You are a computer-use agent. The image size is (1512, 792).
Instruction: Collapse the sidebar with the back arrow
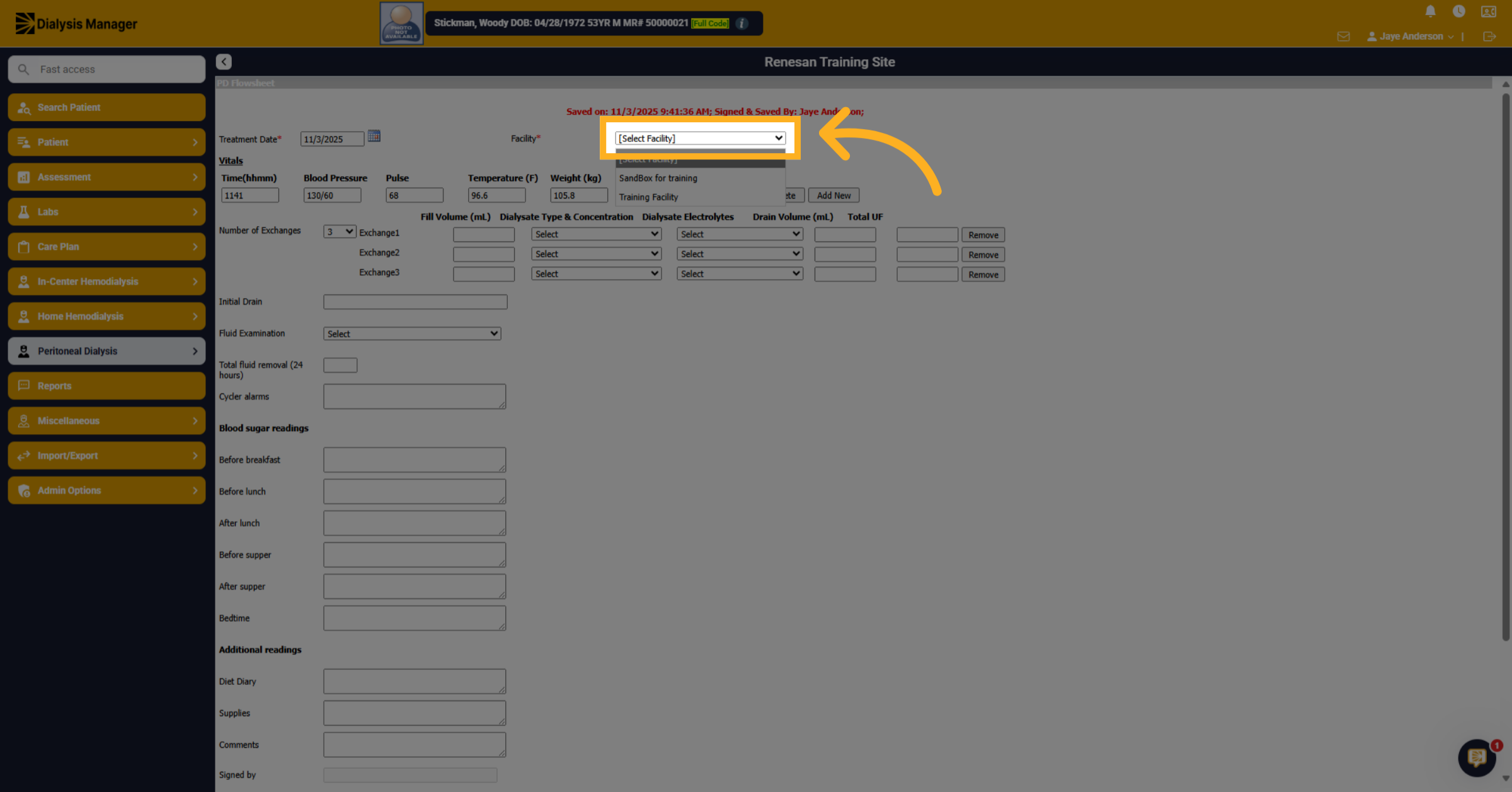[x=224, y=62]
